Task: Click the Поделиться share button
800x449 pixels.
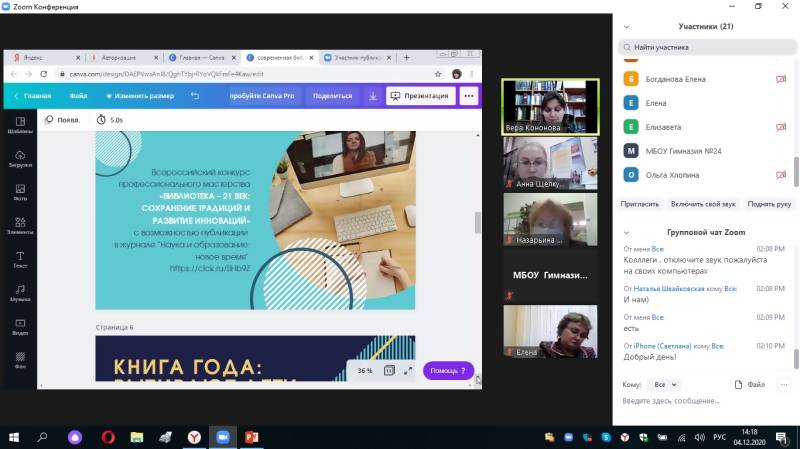Action: [332, 96]
